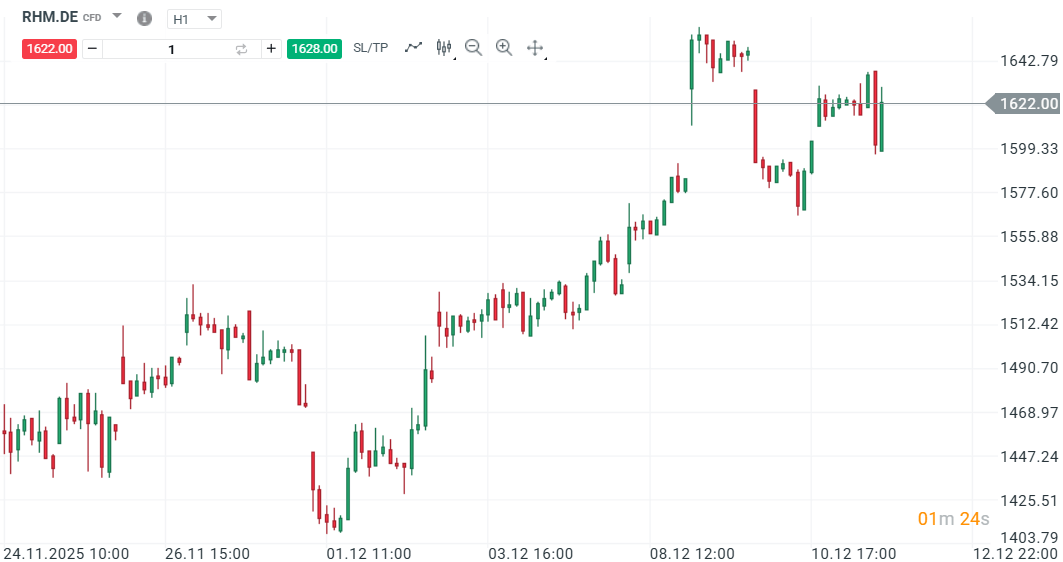Click the 08.12 12:00 time axis label

point(693,553)
